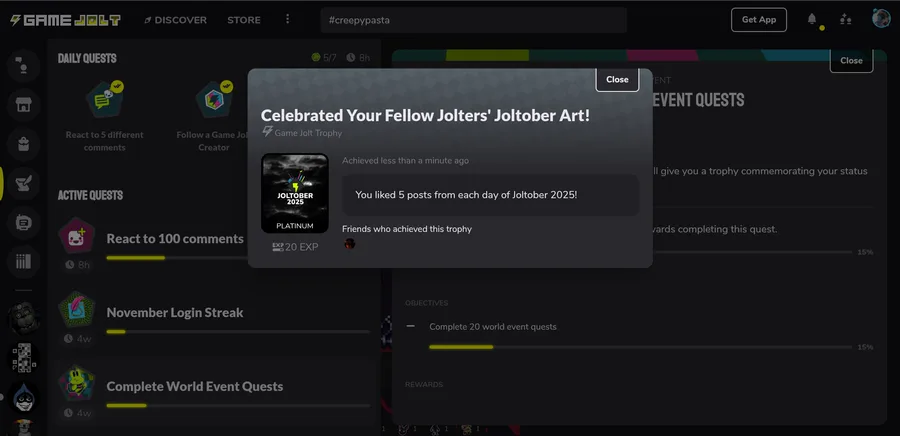The height and width of the screenshot is (436, 900).
Task: Open the pixelated QR-style community avatar
Action: coord(24,358)
